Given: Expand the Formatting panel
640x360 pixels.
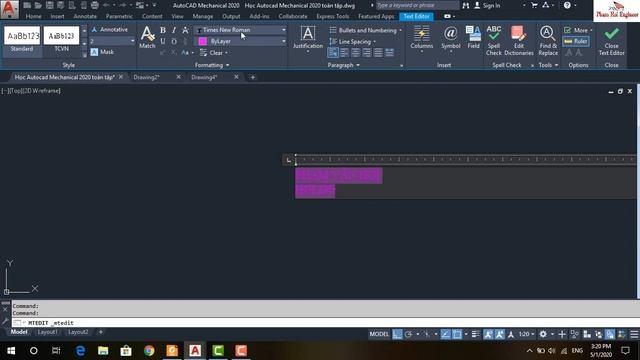Looking at the screenshot, I should [x=212, y=65].
